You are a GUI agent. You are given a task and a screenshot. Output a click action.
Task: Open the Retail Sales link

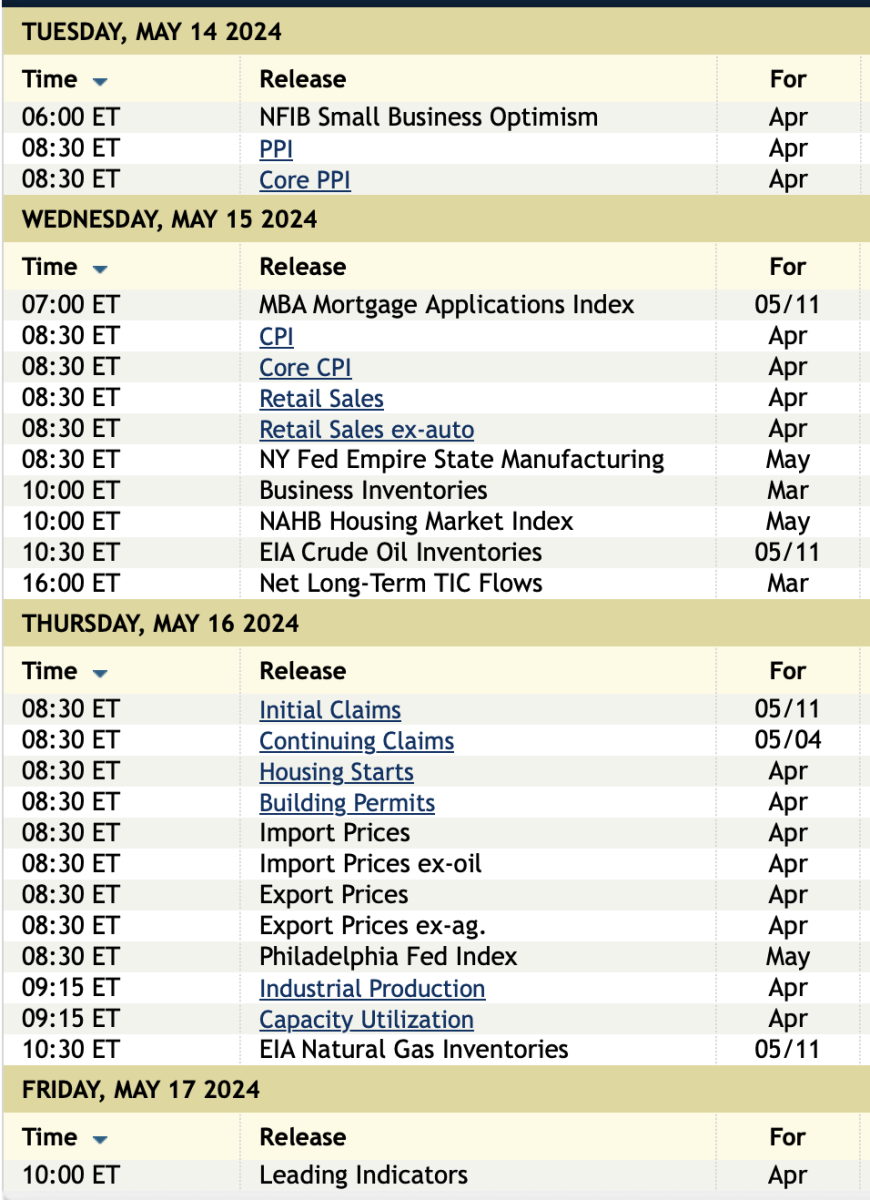tap(321, 399)
